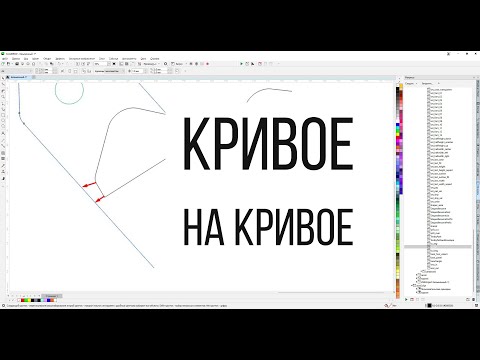Open the zoom level dropdown in toolbar
Image resolution: width=480 pixels, height=360 pixels.
109,64
